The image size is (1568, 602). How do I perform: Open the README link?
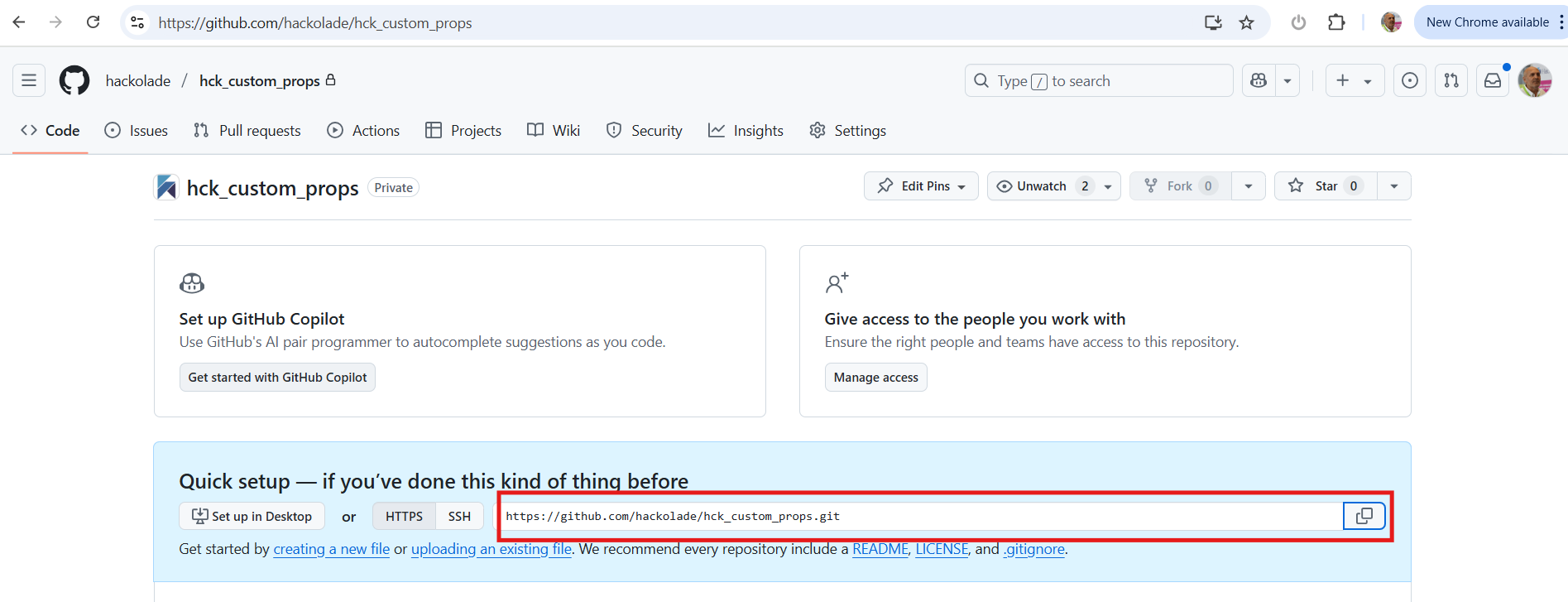880,549
